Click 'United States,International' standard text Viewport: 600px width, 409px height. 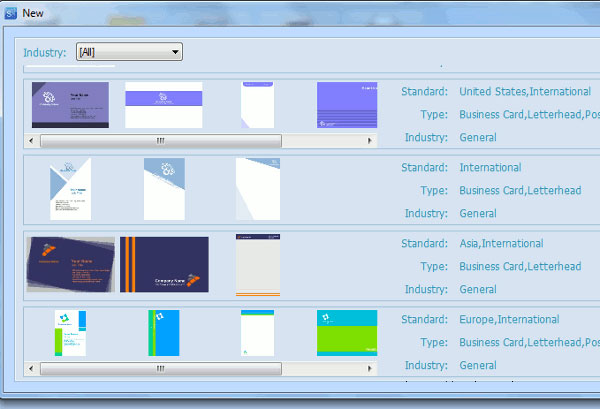coord(525,91)
